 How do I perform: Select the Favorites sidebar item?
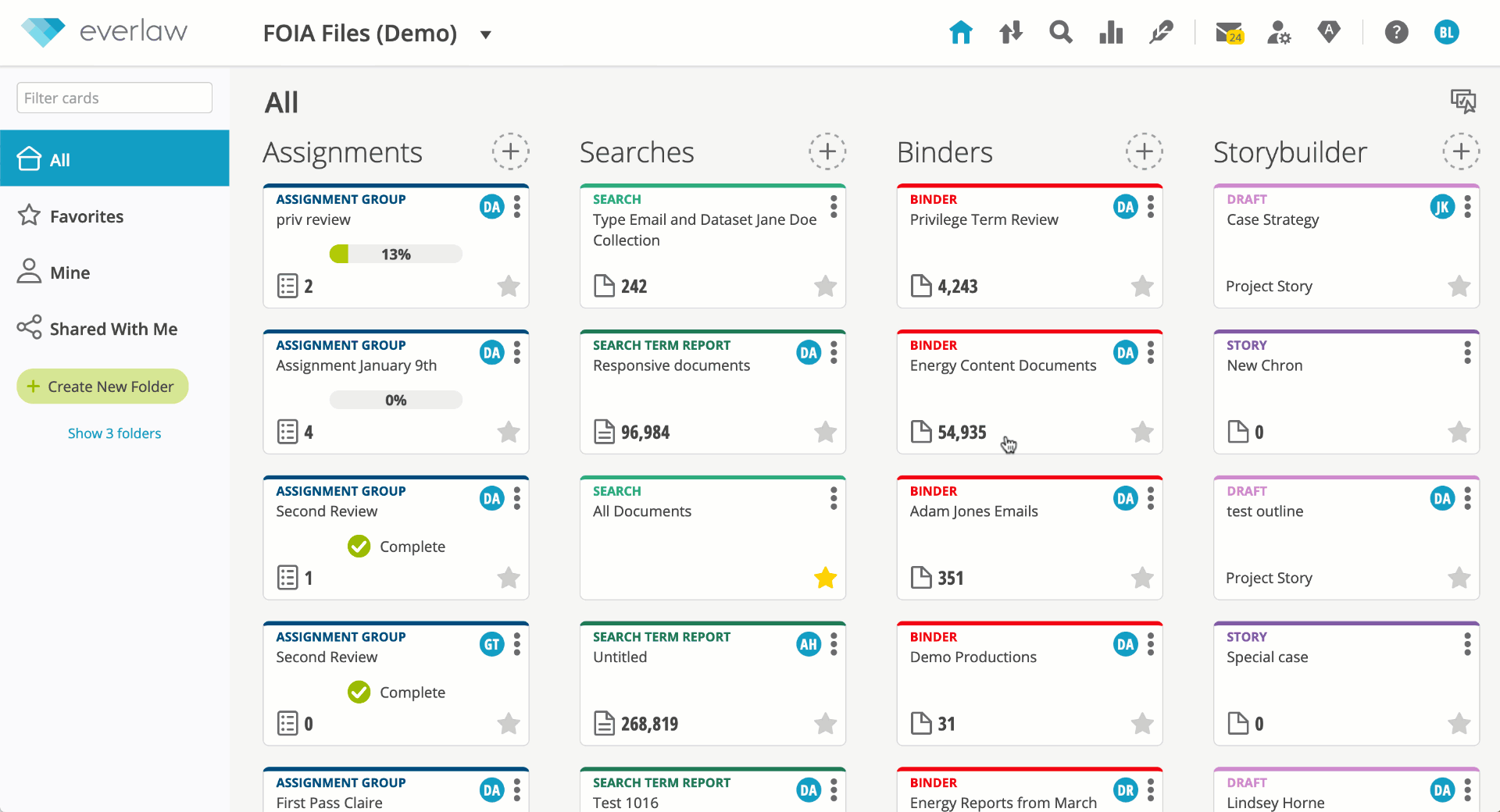click(x=86, y=216)
